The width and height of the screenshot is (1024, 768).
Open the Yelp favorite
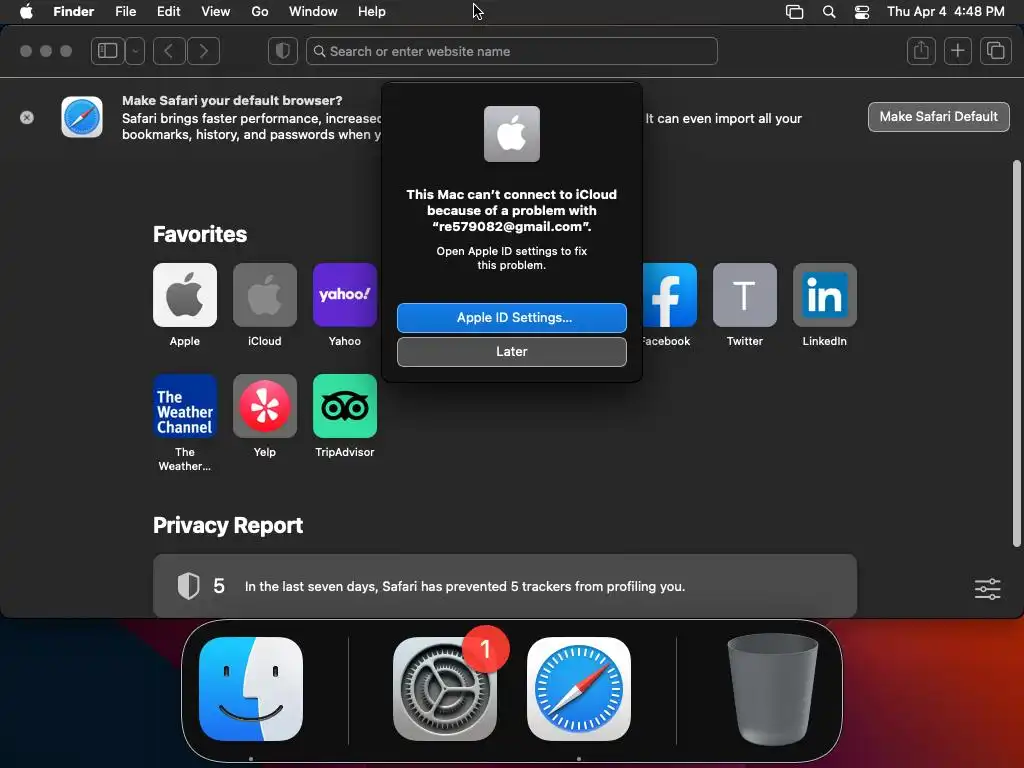click(264, 406)
